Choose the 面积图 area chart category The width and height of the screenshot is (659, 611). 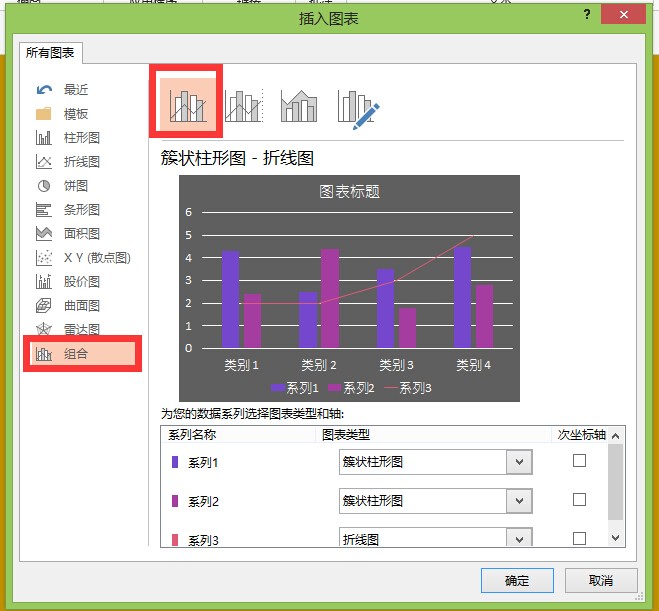(82, 233)
